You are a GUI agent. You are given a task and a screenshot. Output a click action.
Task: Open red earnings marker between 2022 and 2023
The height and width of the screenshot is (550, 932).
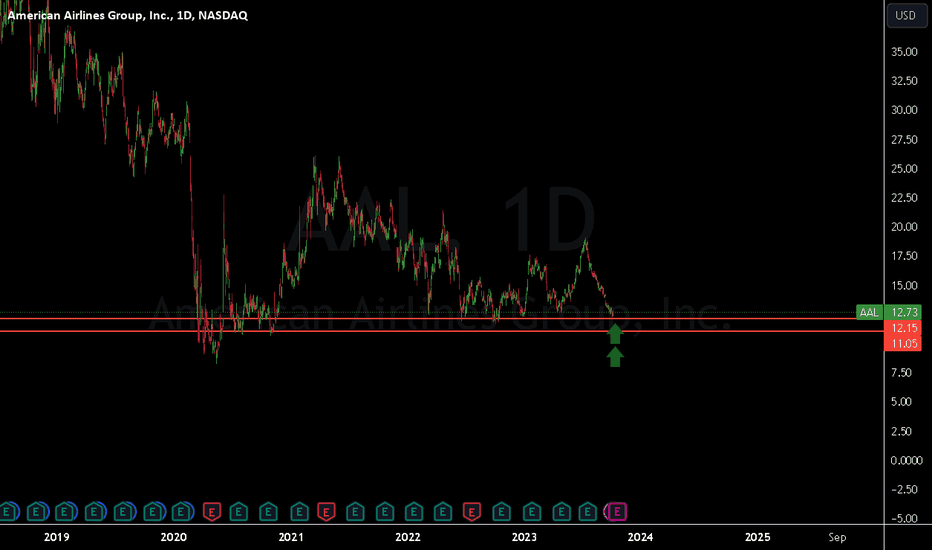[472, 511]
